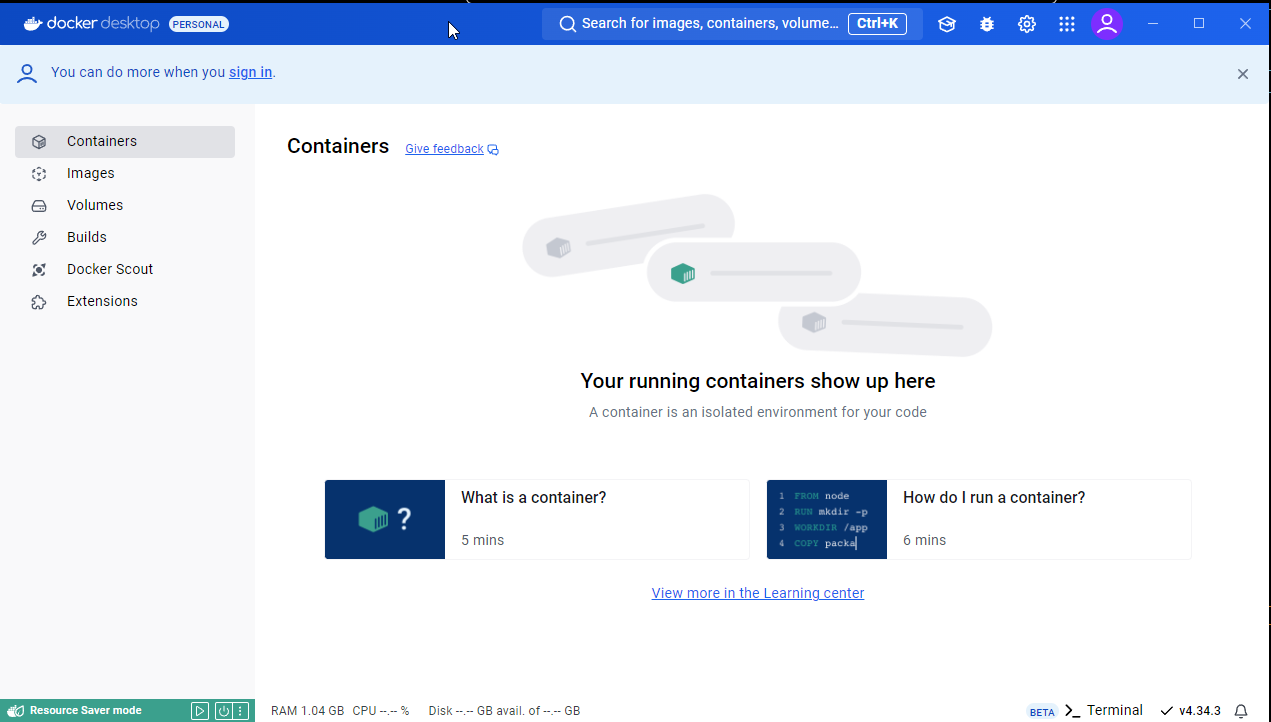Select Images in the sidebar

(x=125, y=174)
